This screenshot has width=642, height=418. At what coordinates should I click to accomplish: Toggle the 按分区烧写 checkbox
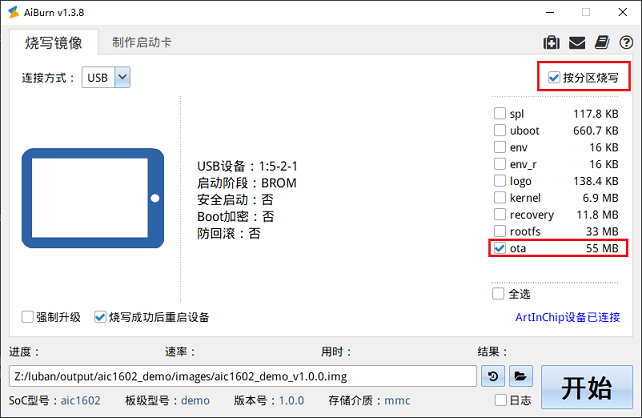[554, 77]
